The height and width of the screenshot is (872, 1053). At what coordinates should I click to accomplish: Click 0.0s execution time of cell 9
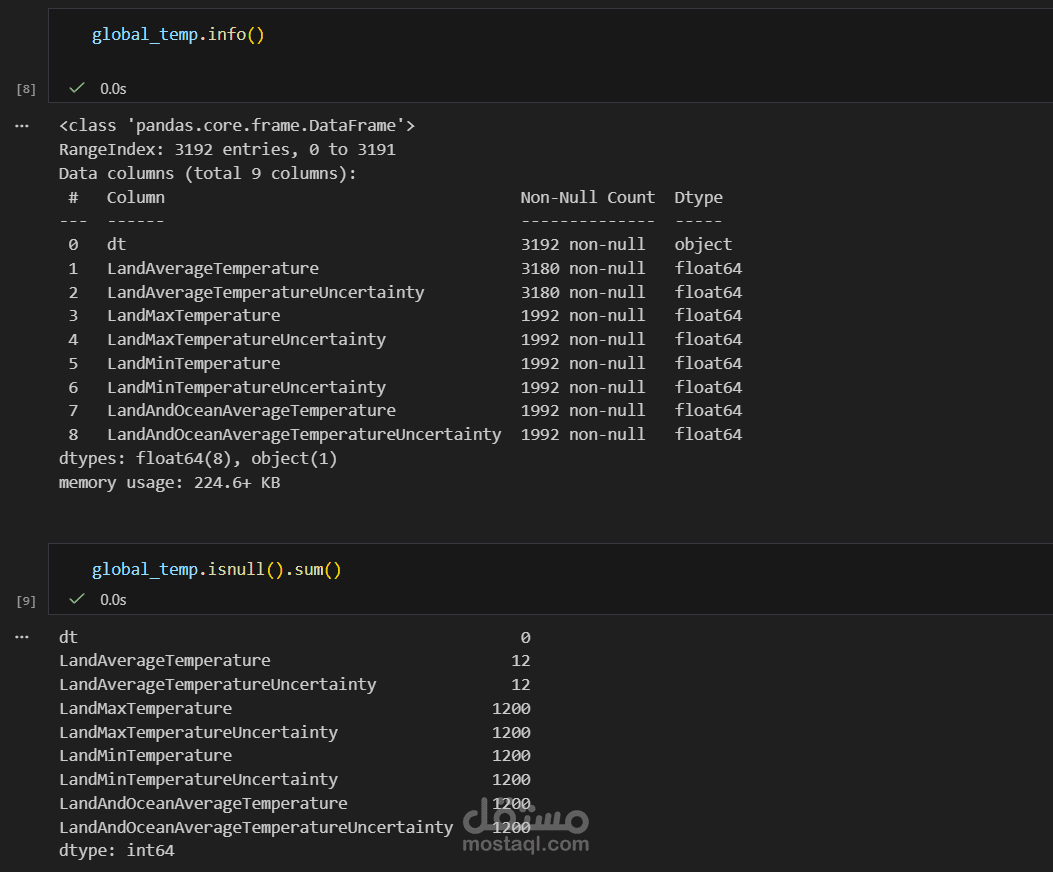coord(113,599)
